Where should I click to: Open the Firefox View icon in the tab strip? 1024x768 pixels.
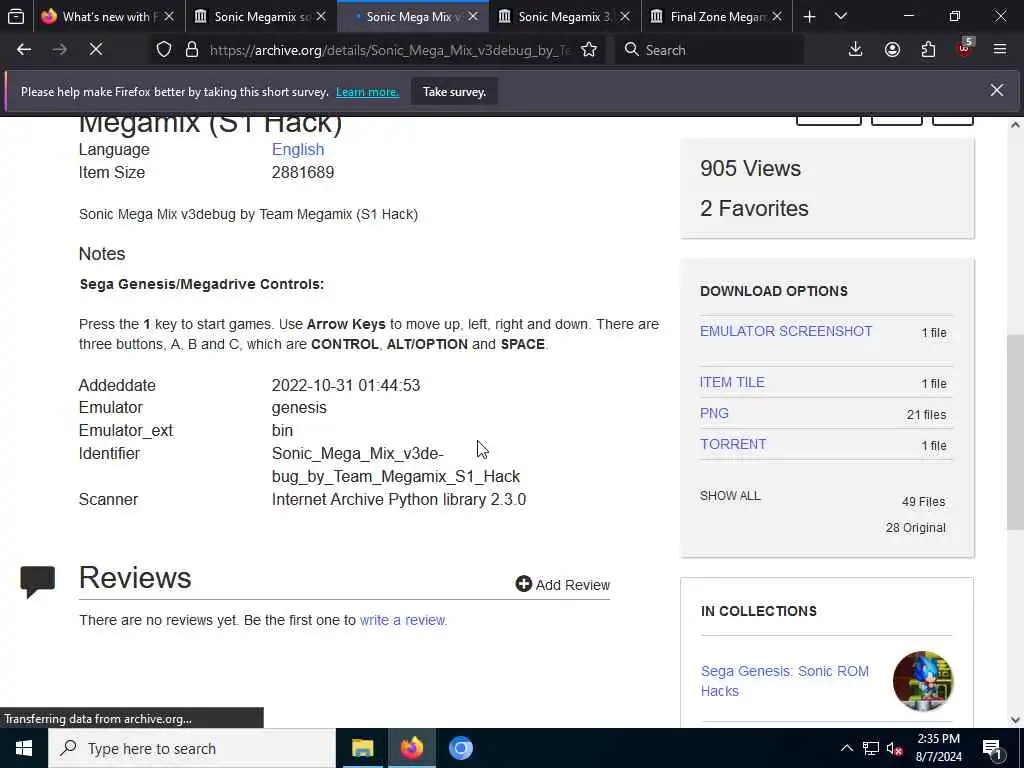tap(16, 16)
